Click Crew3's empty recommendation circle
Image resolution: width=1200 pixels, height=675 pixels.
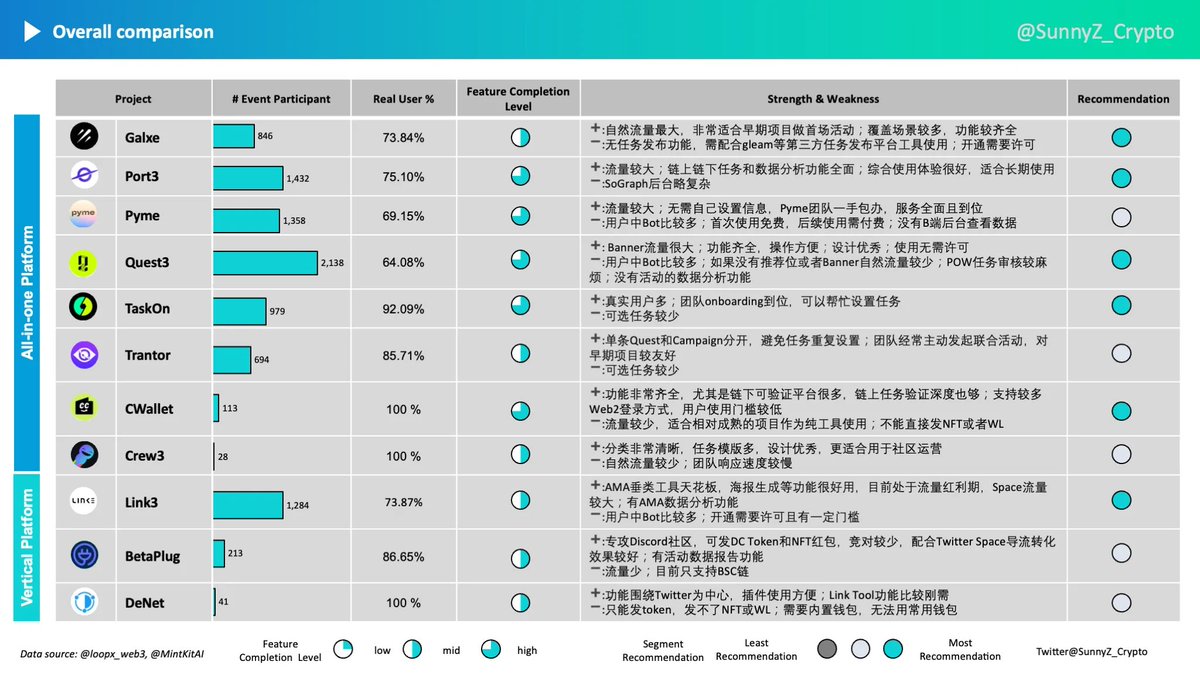1122,454
